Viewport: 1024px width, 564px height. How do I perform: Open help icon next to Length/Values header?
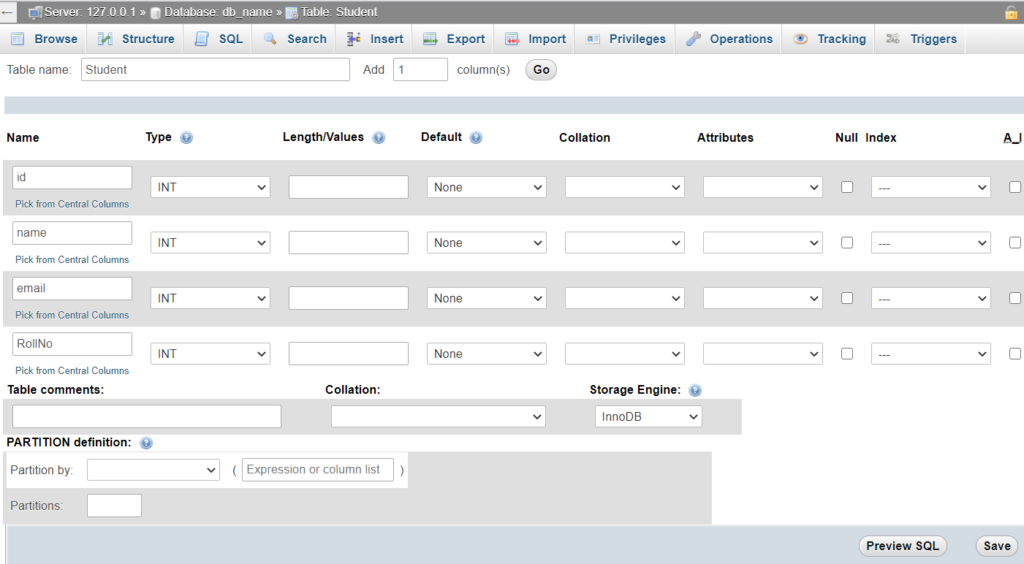[x=378, y=138]
